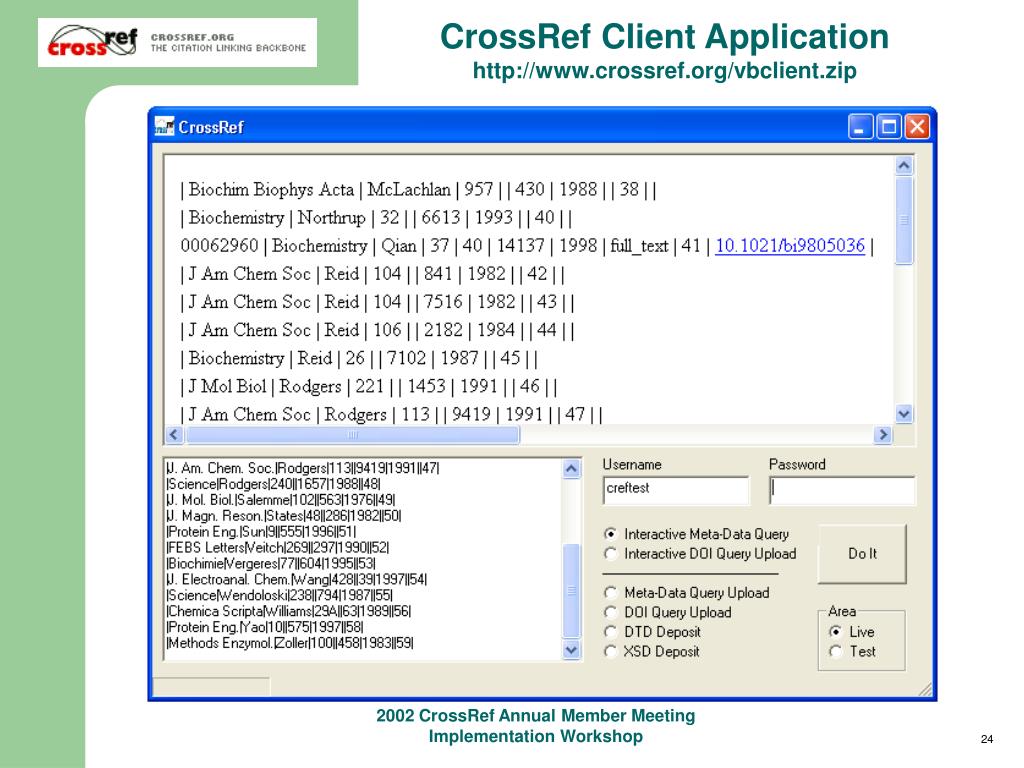Viewport: 1024px width, 768px height.
Task: Click the J. Am. Chem. Soc. Rodgers query line
Action: coord(303,468)
